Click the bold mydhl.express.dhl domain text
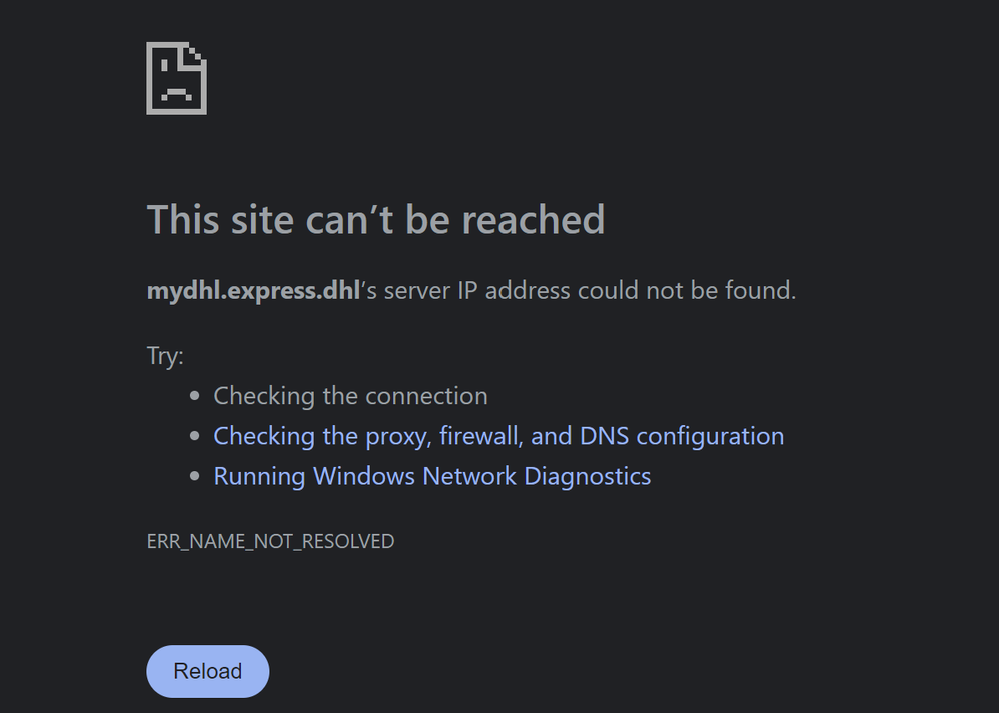Image resolution: width=999 pixels, height=713 pixels. point(252,291)
